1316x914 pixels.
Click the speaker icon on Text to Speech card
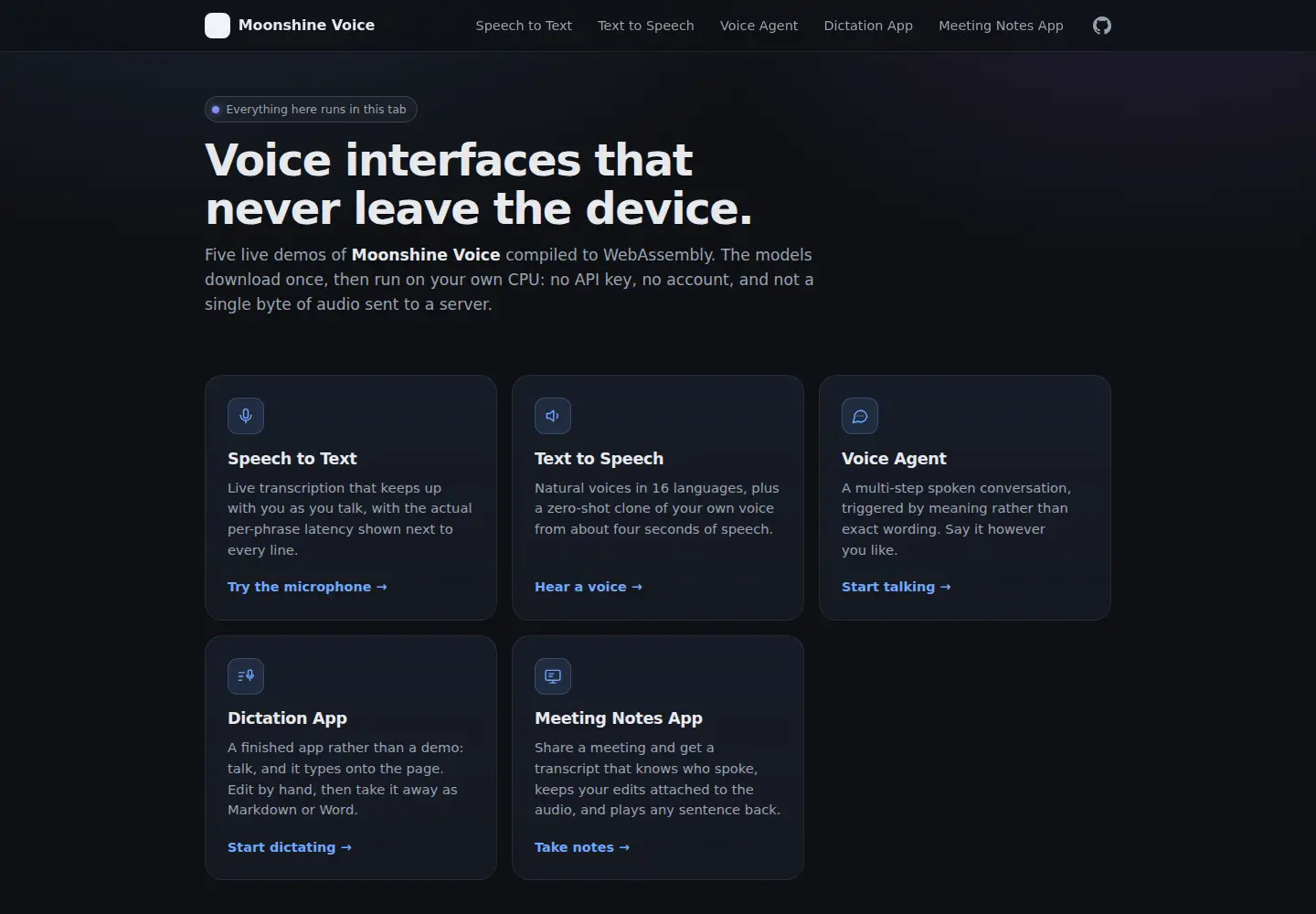tap(553, 416)
